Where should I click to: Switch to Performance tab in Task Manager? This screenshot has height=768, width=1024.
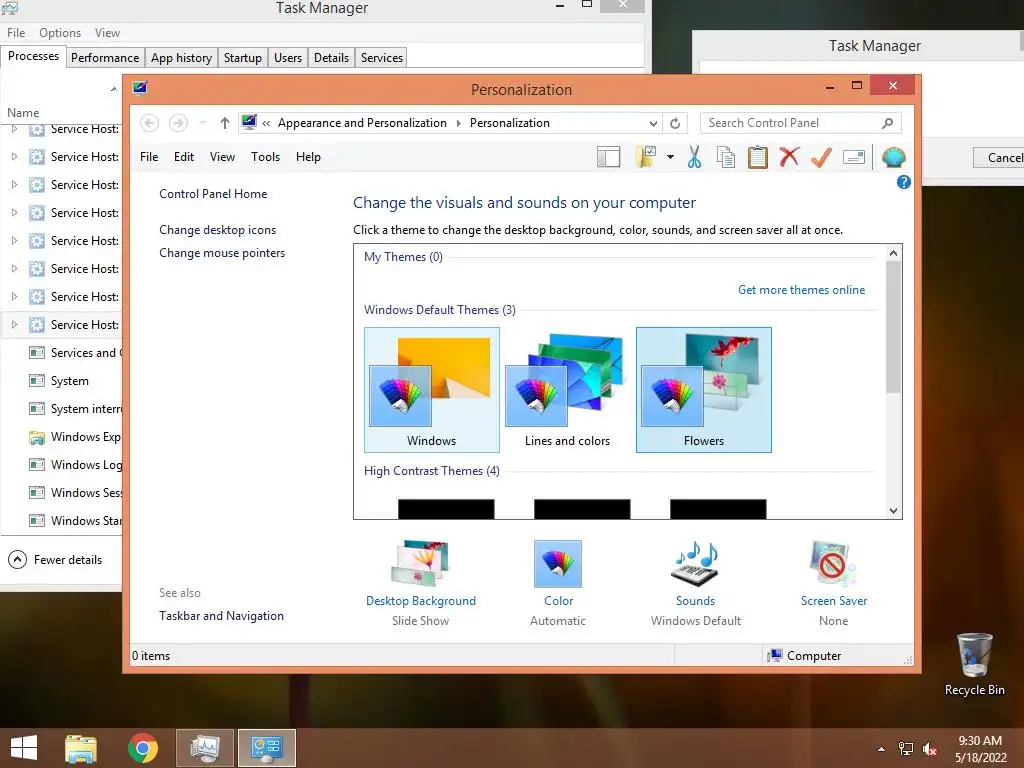click(104, 57)
